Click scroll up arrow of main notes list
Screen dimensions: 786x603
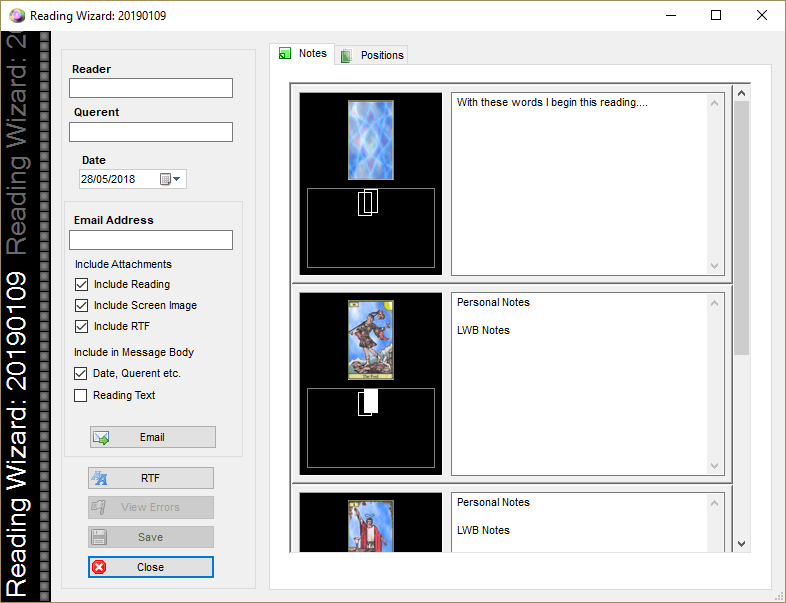tap(741, 93)
